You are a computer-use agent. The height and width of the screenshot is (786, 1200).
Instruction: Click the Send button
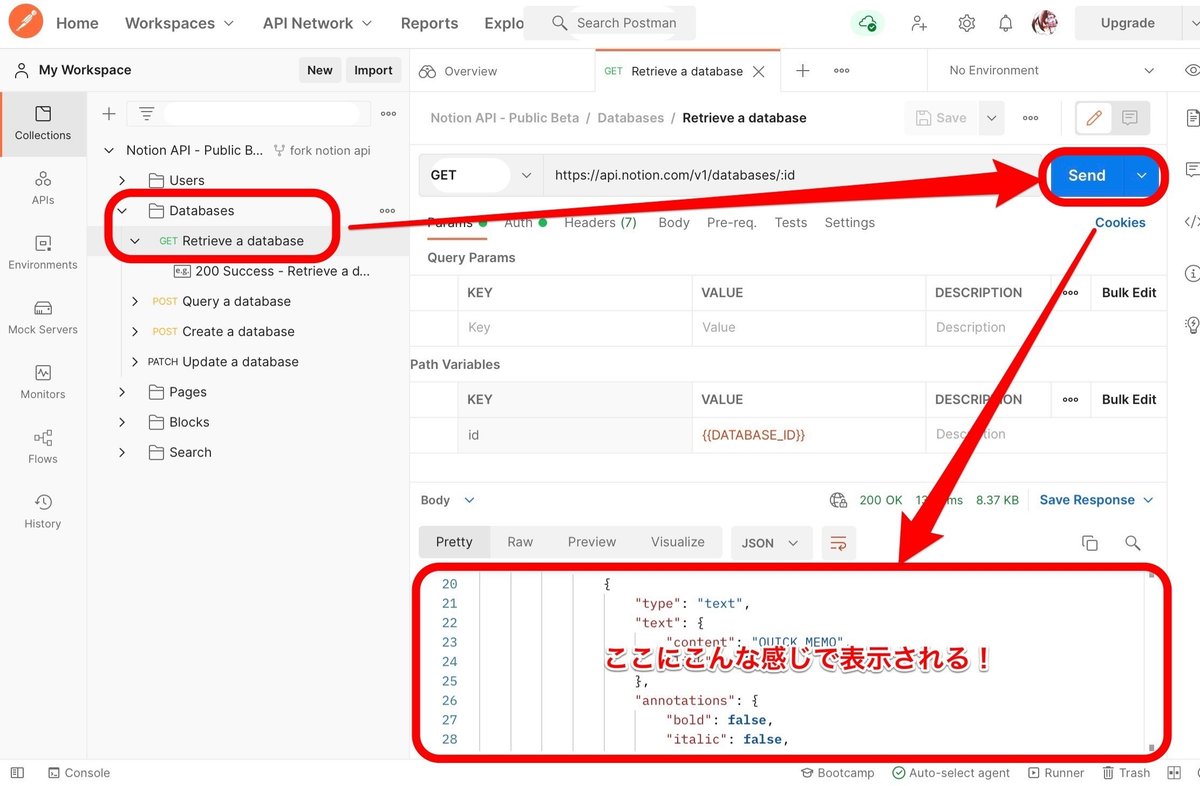[1086, 175]
